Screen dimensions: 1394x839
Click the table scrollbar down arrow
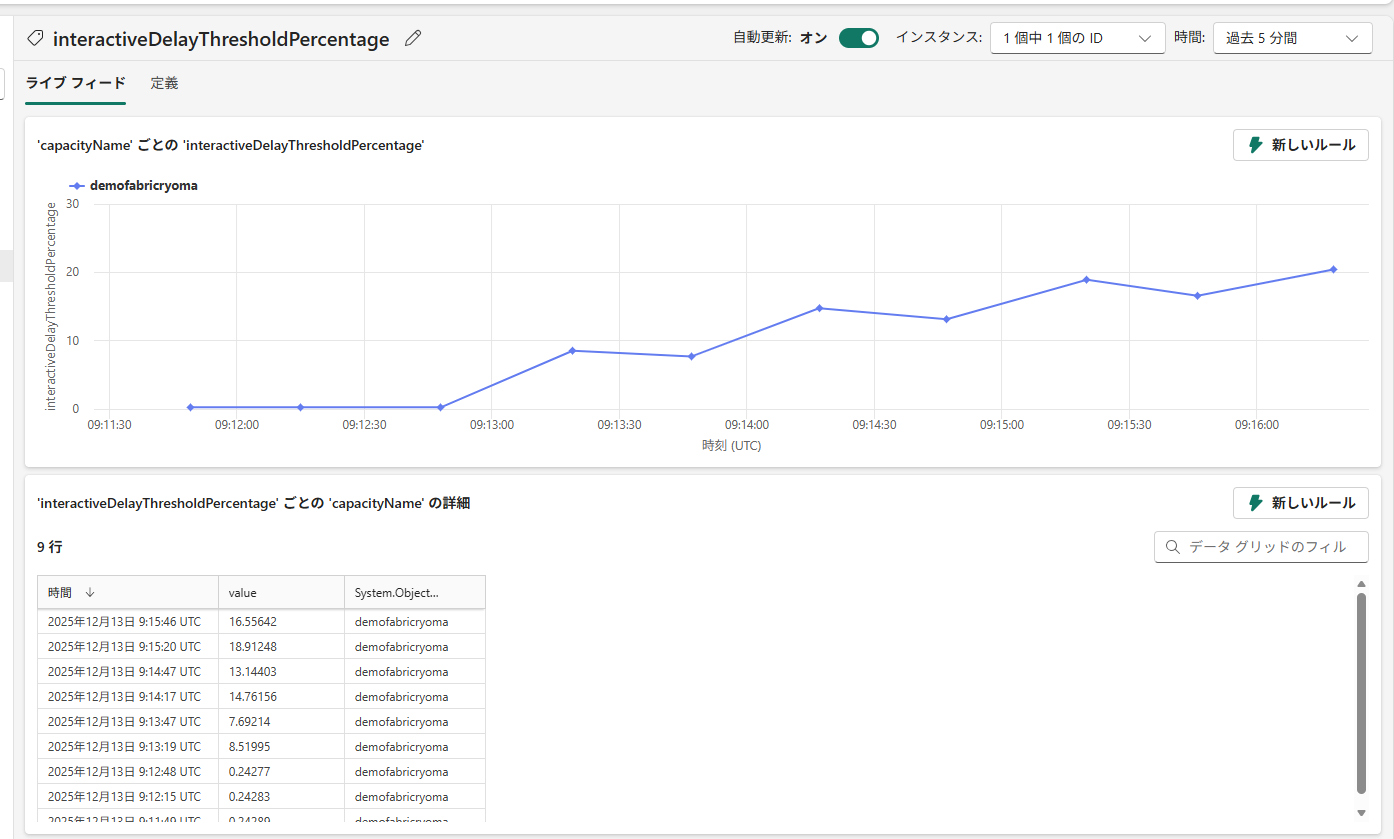(1361, 813)
